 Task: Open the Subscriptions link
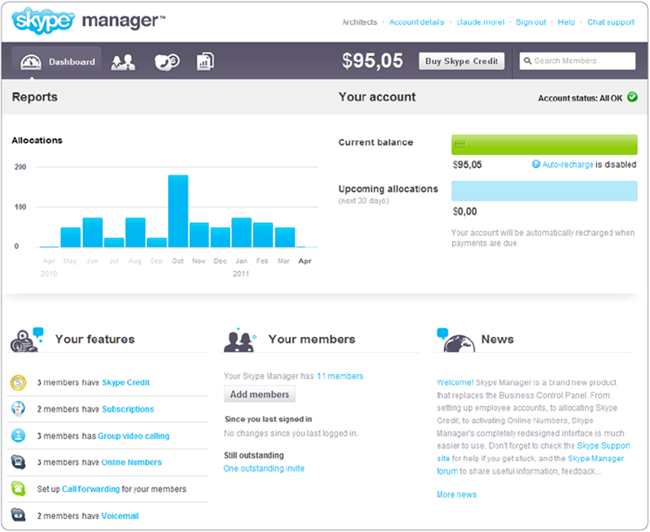click(128, 409)
